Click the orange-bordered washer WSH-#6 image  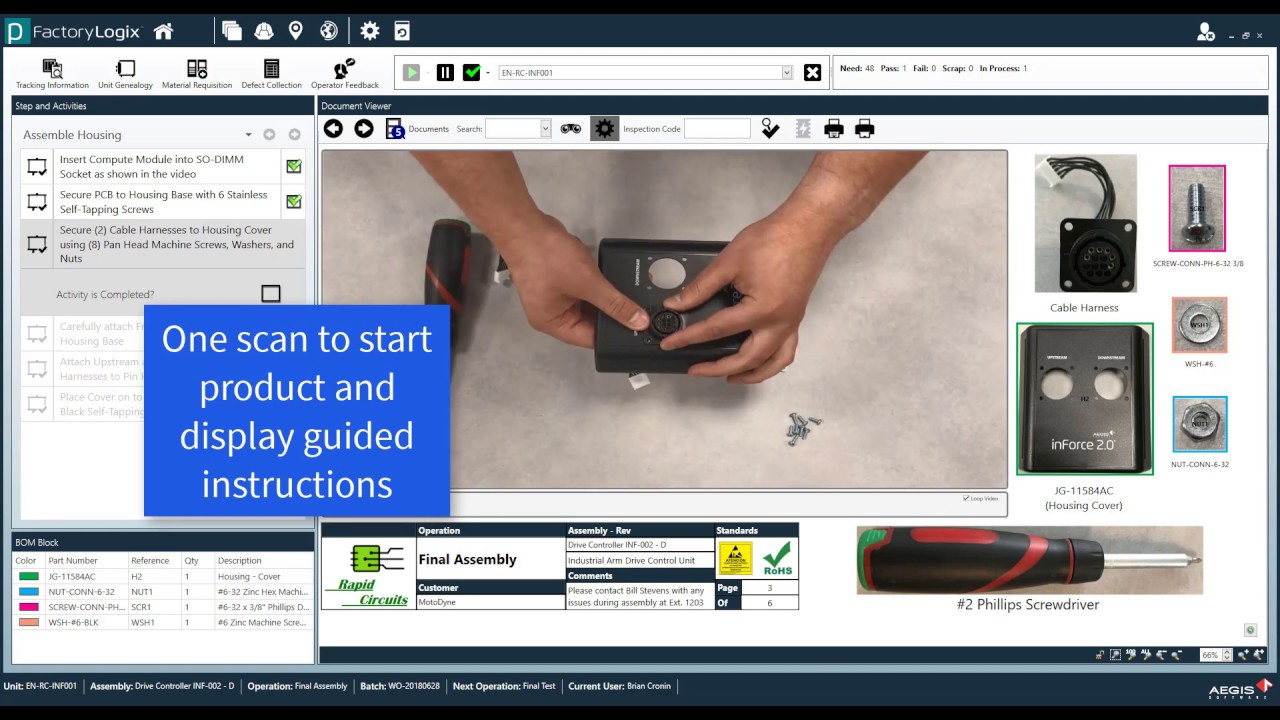pyautogui.click(x=1199, y=324)
